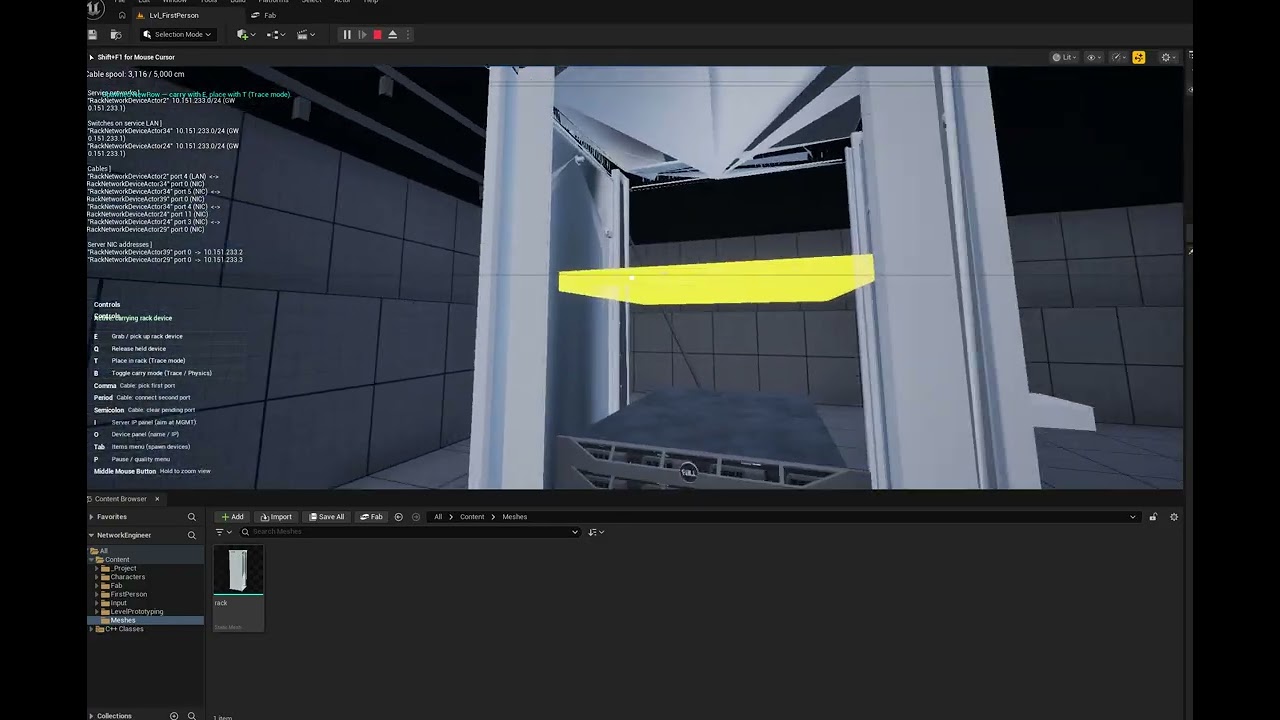Click the Save All button
This screenshot has height=720, width=1280.
coord(327,517)
